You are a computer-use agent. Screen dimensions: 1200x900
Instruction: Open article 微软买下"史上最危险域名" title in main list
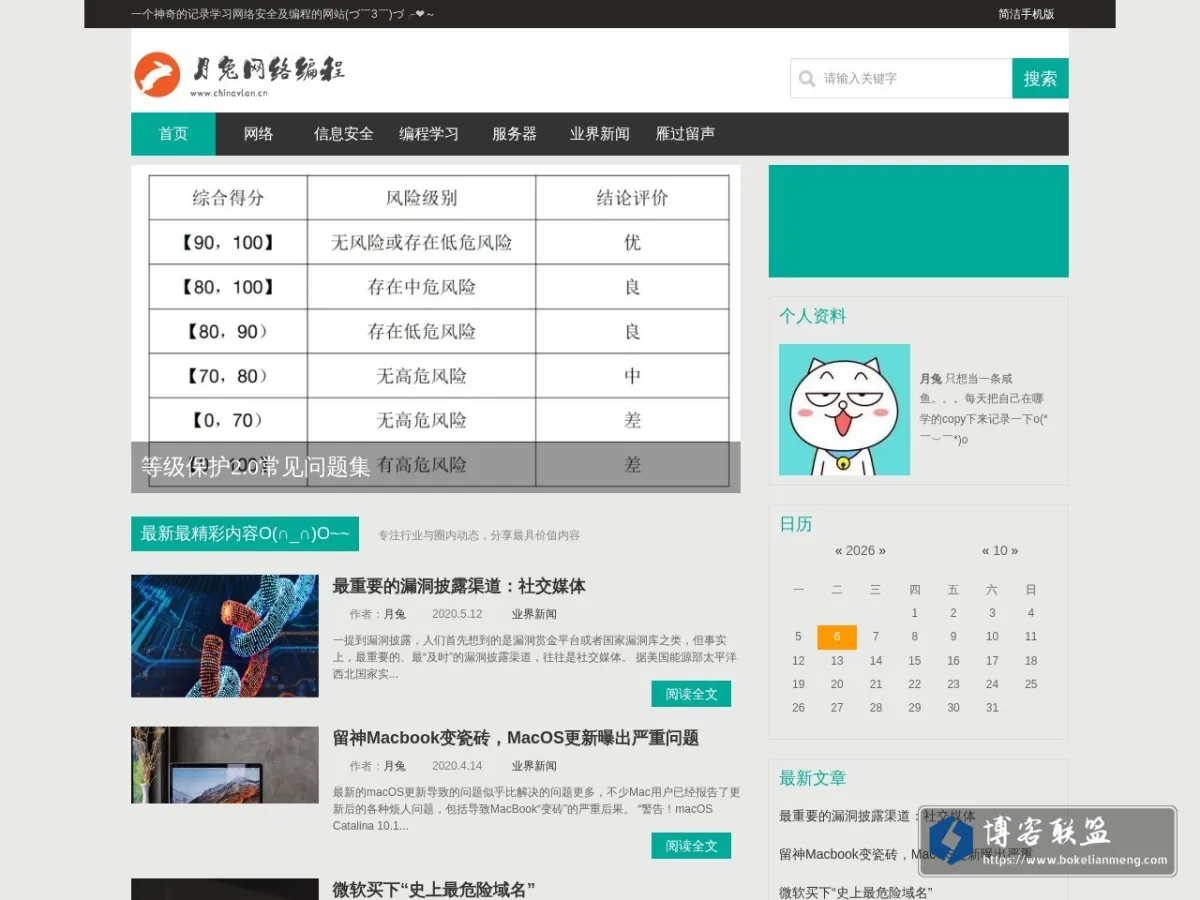pos(434,889)
